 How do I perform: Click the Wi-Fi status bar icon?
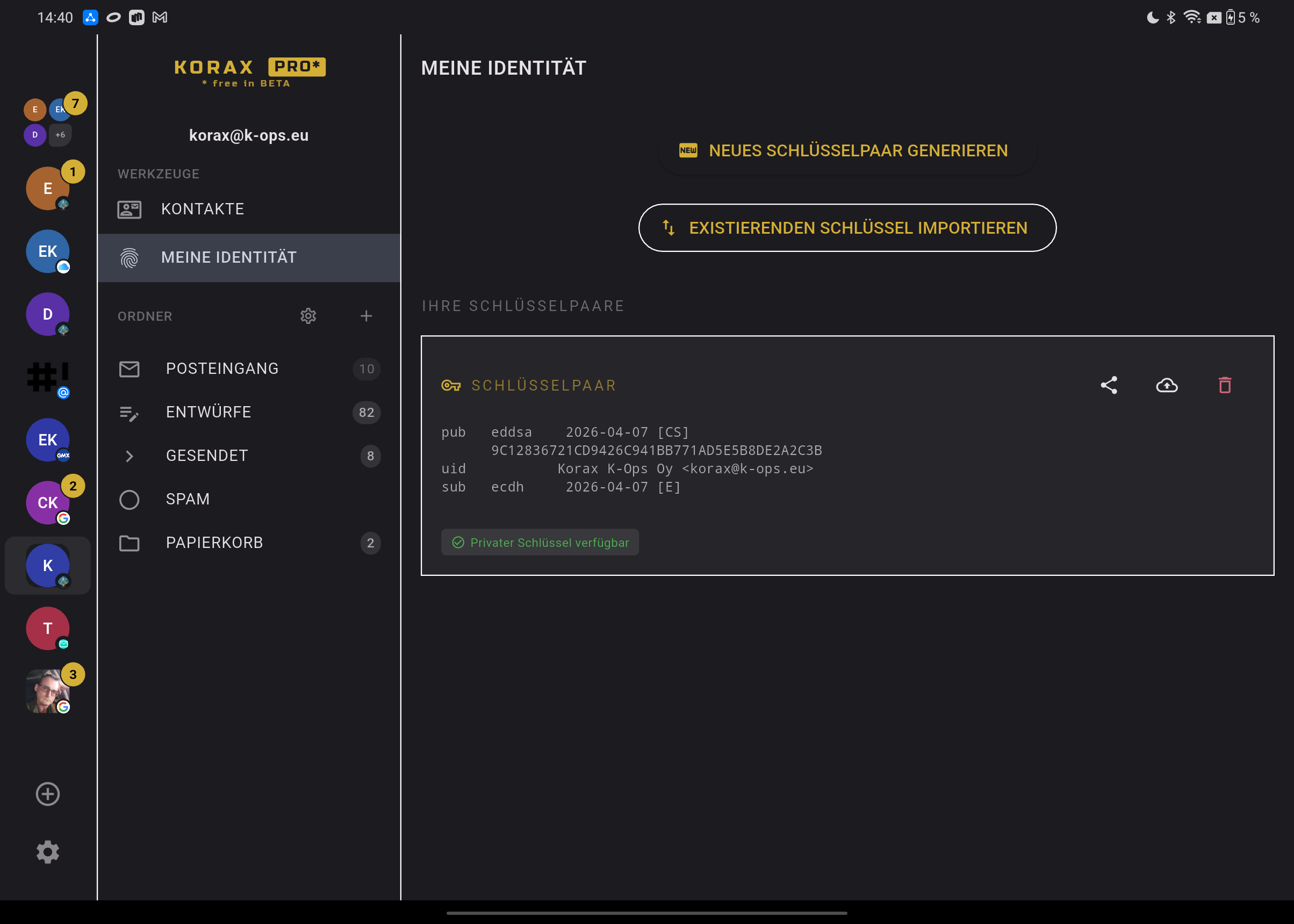[1192, 18]
